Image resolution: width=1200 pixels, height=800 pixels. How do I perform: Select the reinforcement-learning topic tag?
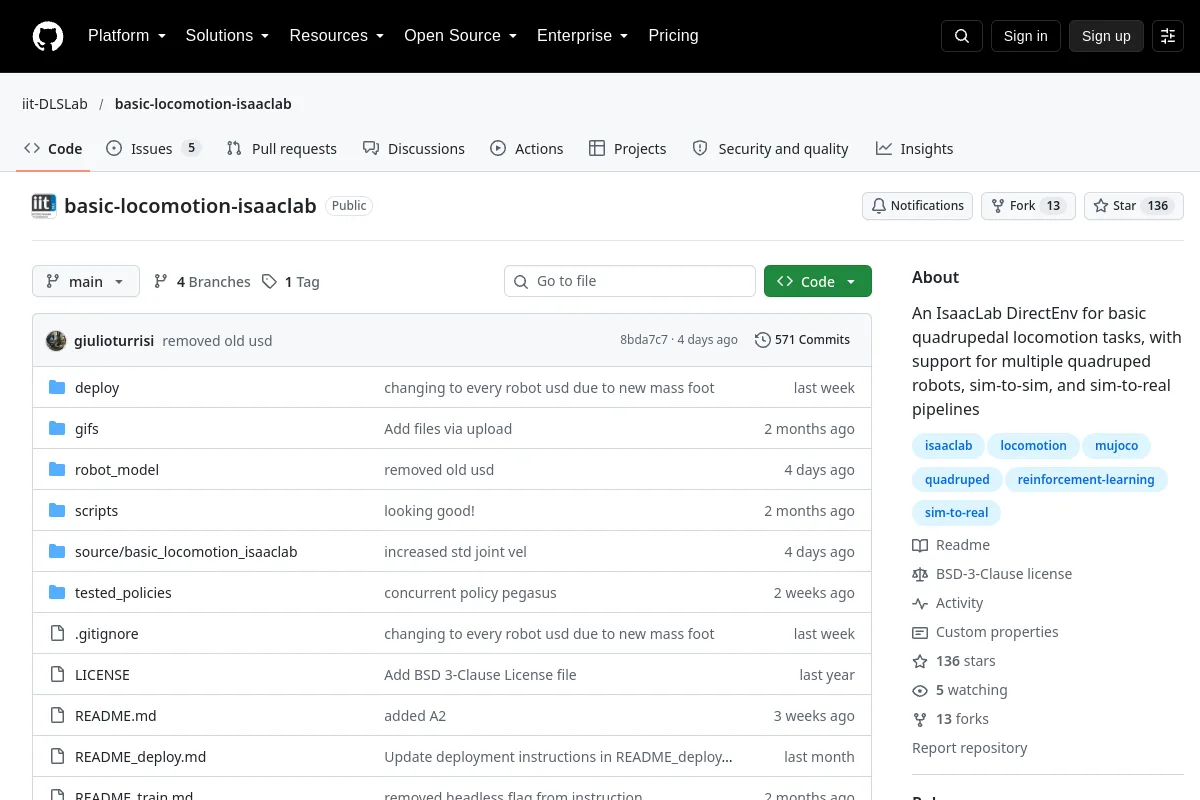click(1086, 480)
